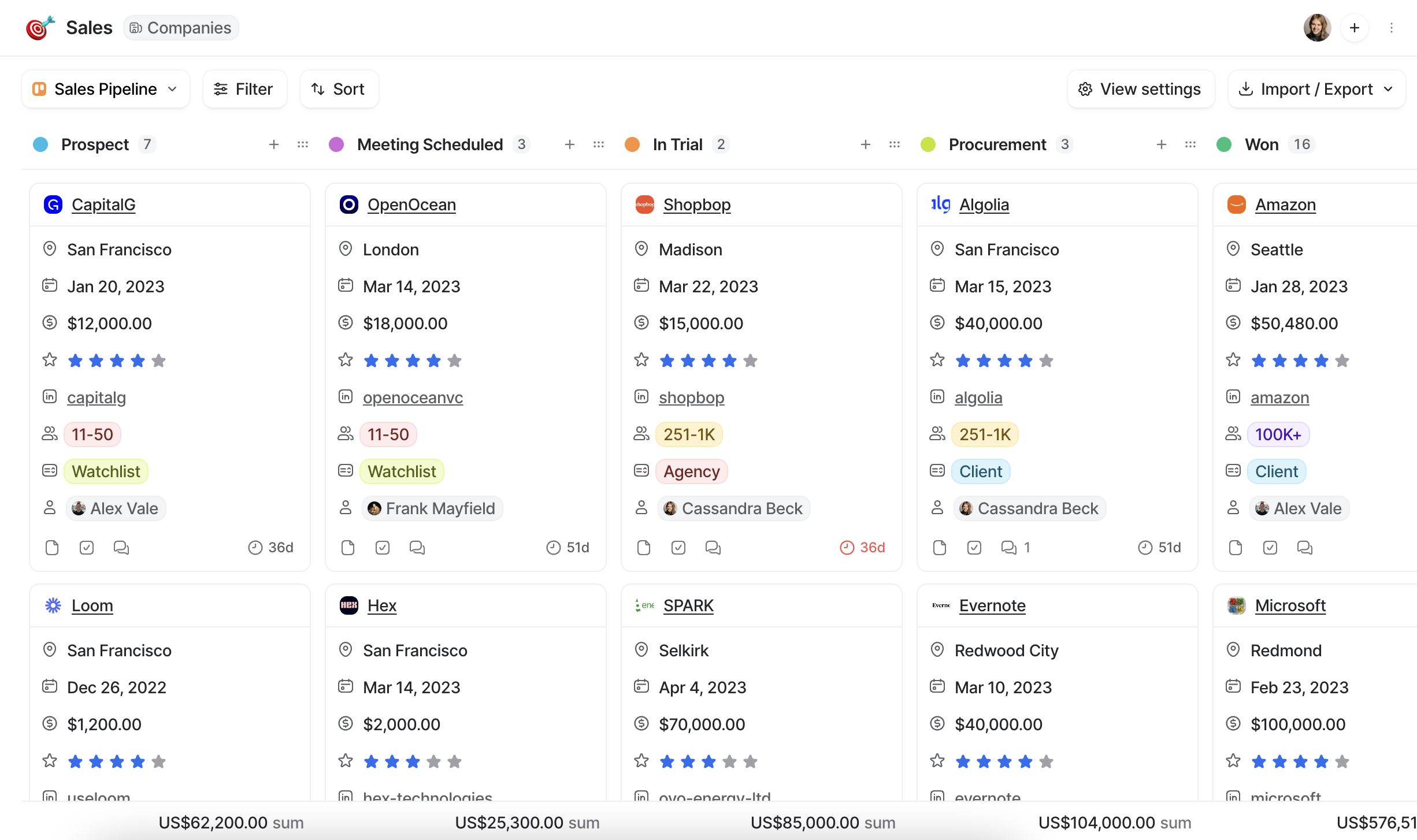The height and width of the screenshot is (840, 1417).
Task: Click the comments icon on Algolia card
Action: point(1009,548)
